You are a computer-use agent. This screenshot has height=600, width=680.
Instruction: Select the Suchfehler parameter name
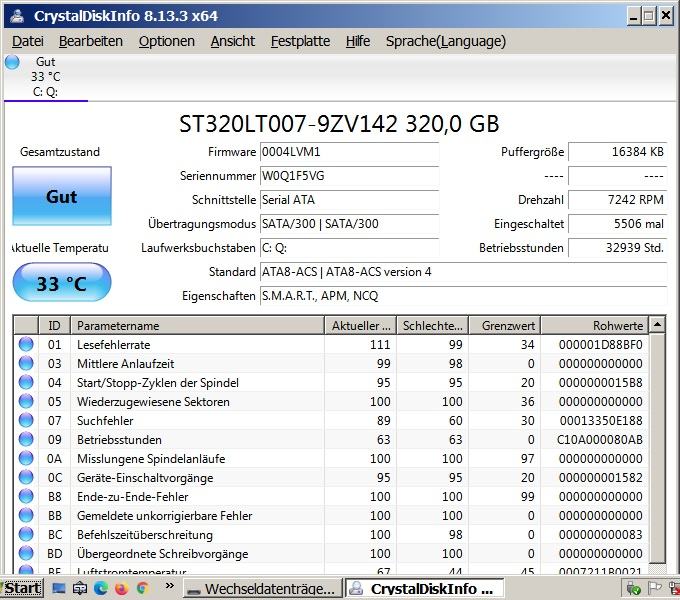[x=105, y=421]
